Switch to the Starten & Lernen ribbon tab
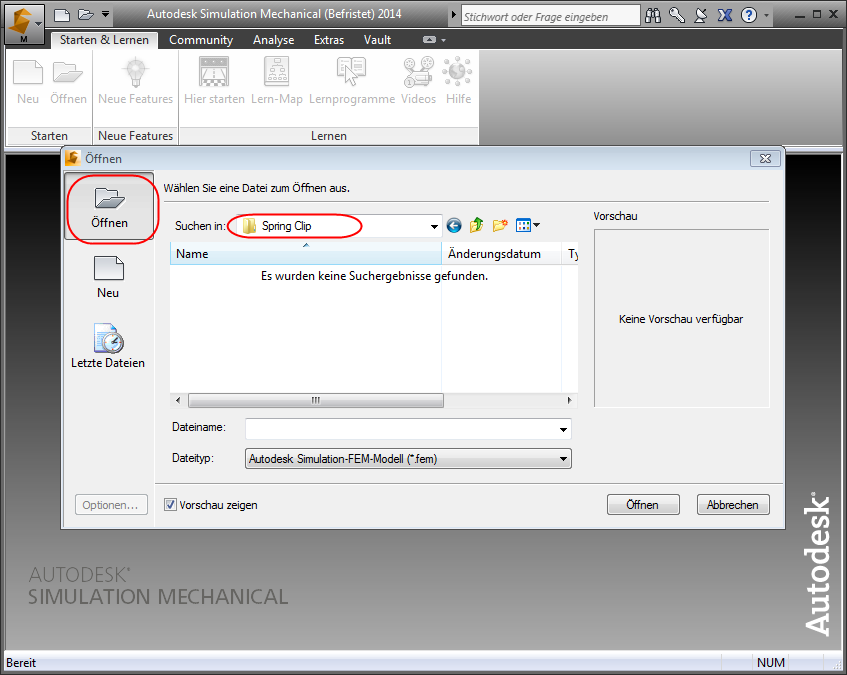 104,40
